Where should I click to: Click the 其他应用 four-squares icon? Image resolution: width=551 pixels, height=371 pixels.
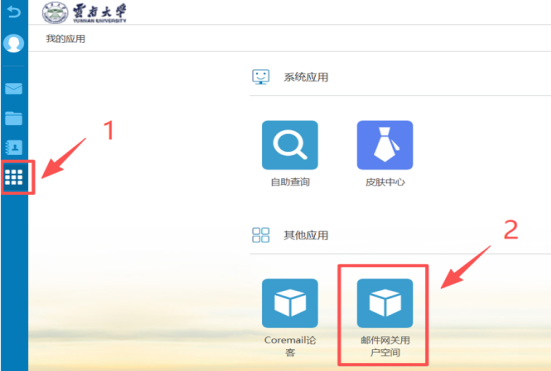coord(261,235)
